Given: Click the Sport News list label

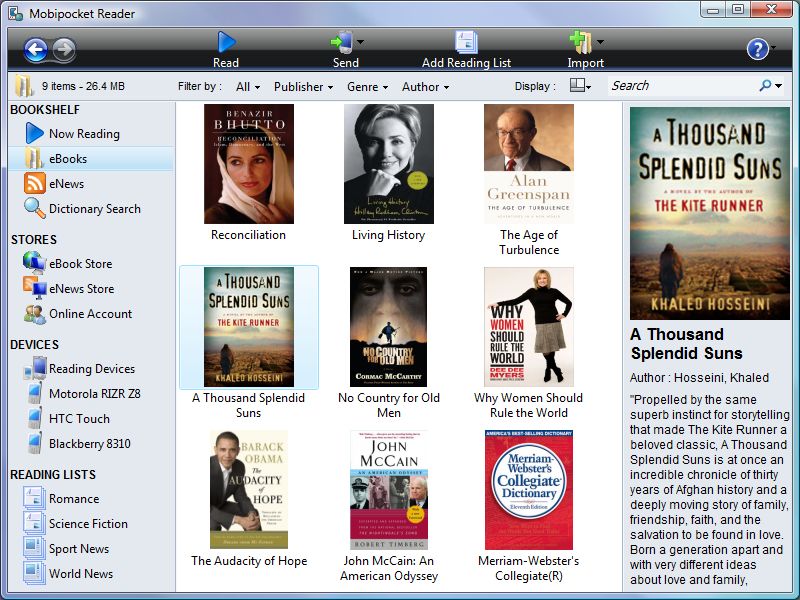Looking at the screenshot, I should 79,549.
